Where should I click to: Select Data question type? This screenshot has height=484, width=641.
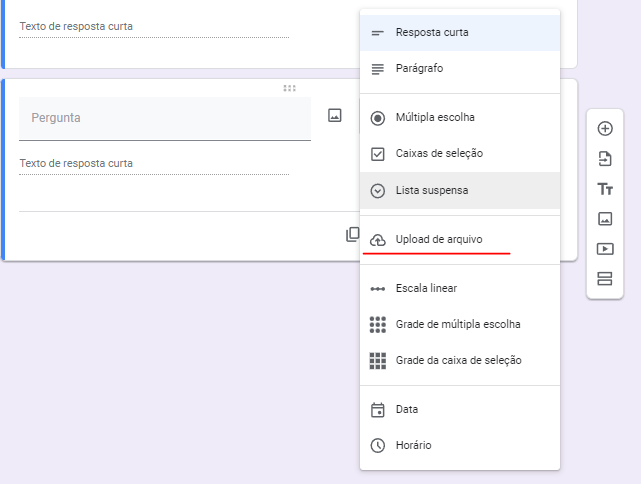pos(407,410)
